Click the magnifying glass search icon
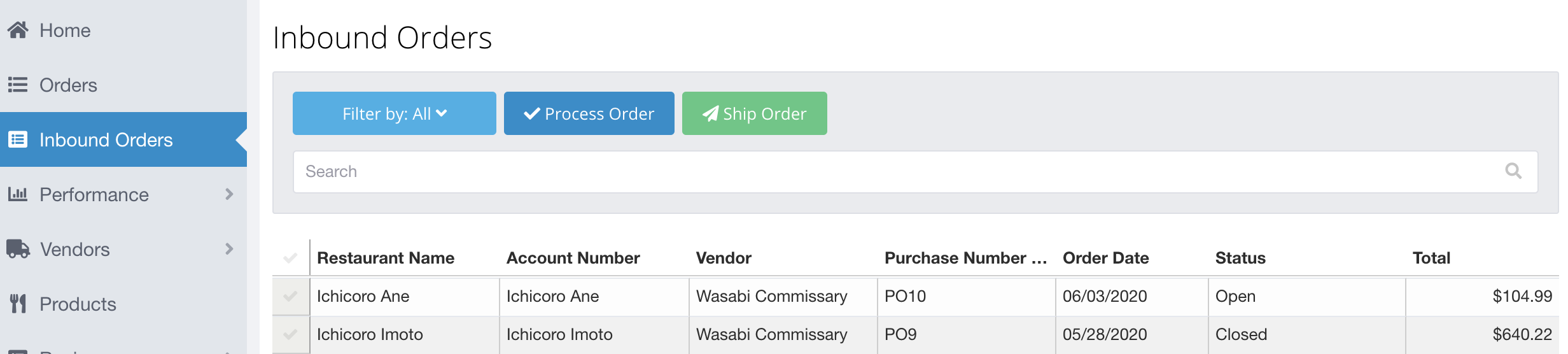 (1513, 171)
